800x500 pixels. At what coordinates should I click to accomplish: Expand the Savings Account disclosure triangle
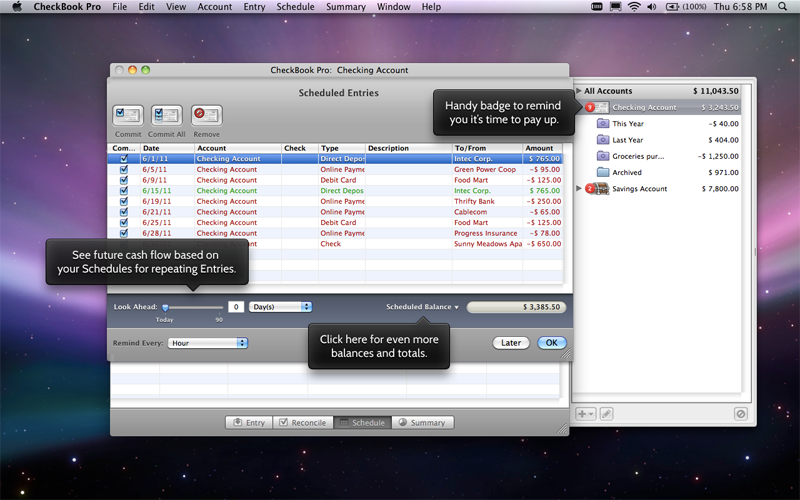579,188
